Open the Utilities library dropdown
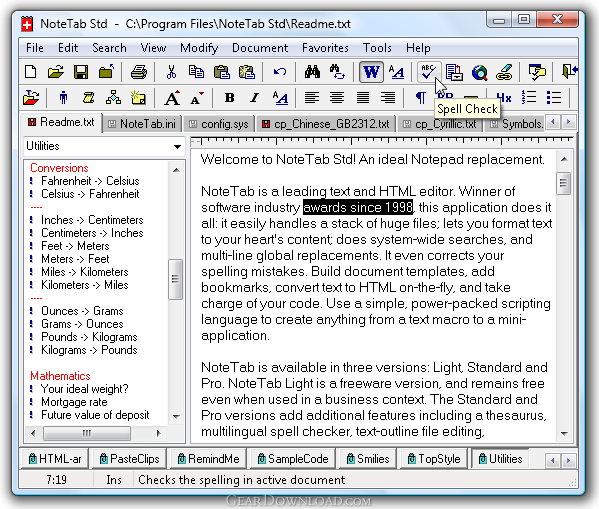 (177, 147)
